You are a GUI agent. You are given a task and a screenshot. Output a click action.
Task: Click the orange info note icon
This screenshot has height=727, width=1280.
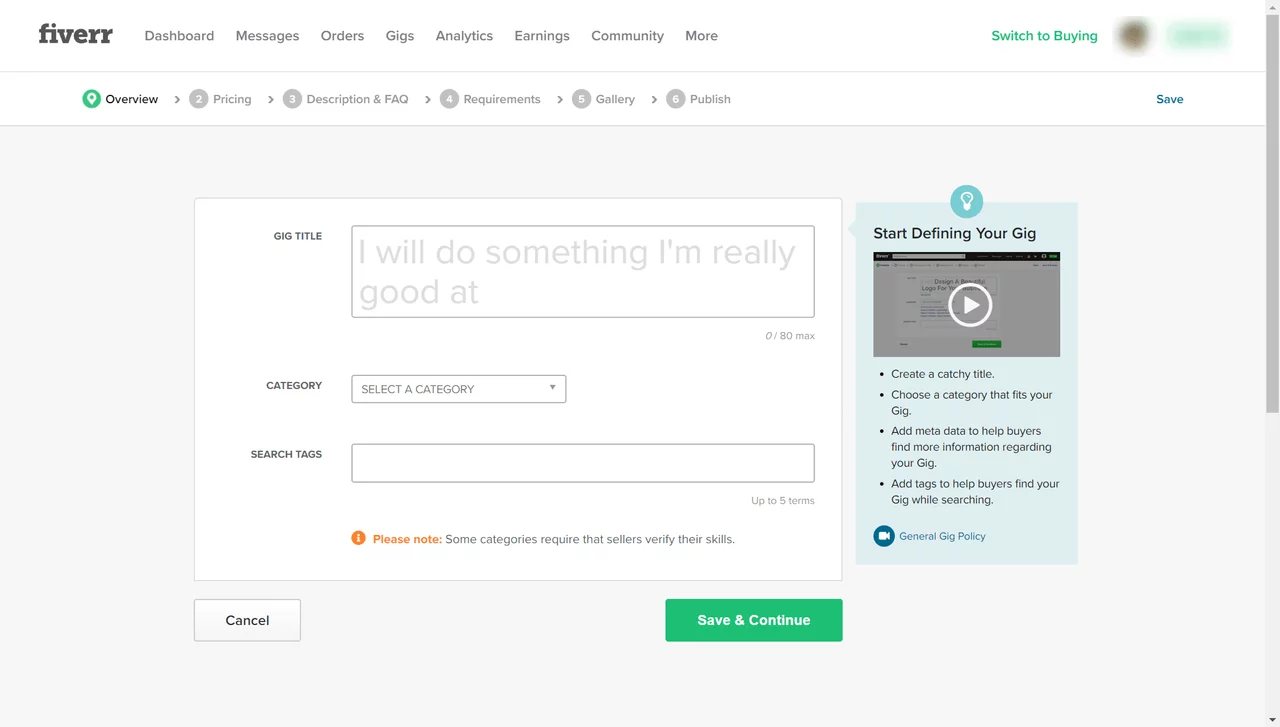pos(358,538)
